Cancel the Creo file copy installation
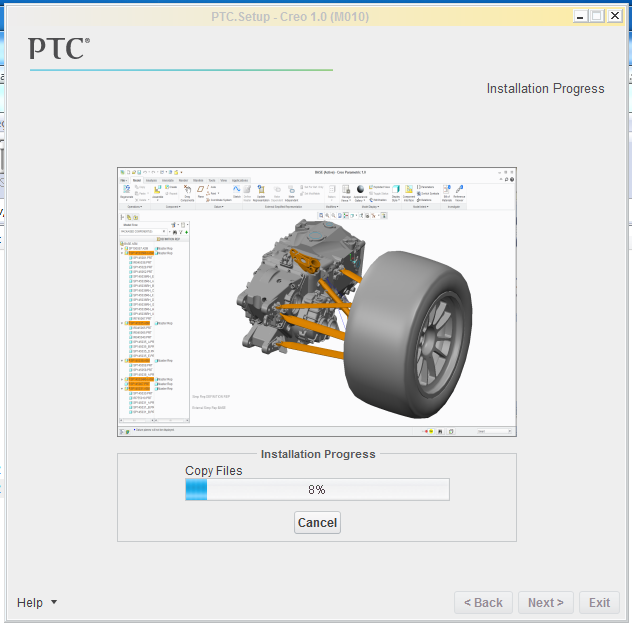This screenshot has width=632, height=626. click(317, 522)
